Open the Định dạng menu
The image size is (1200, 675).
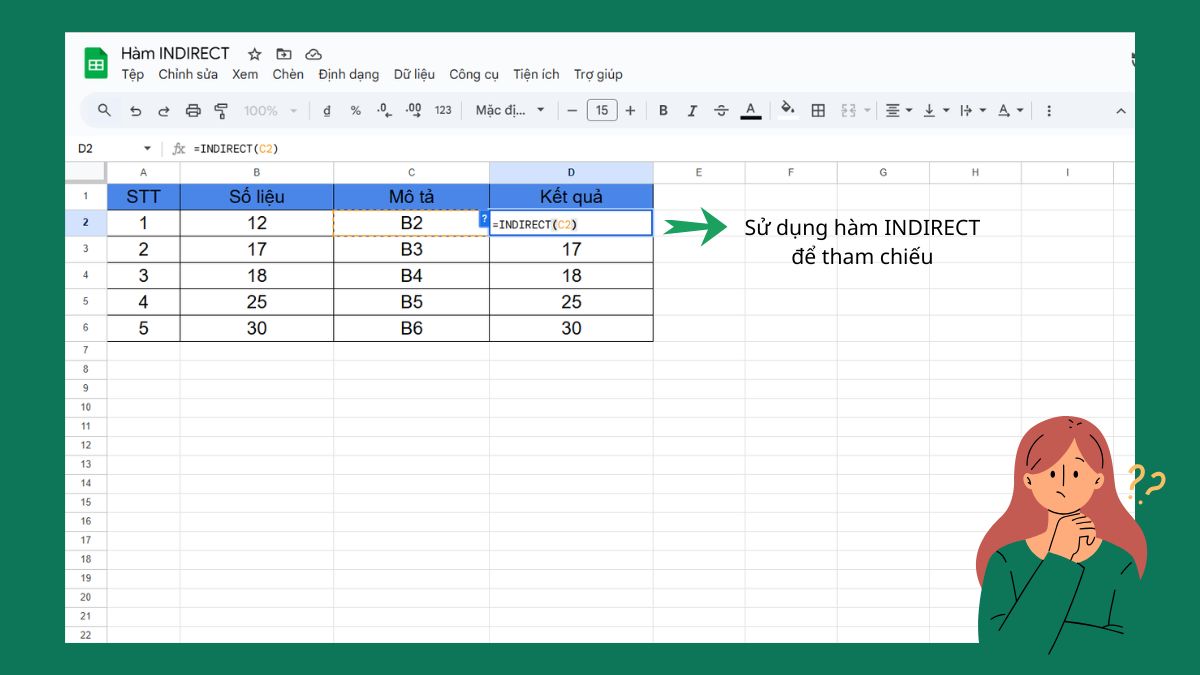[x=348, y=74]
